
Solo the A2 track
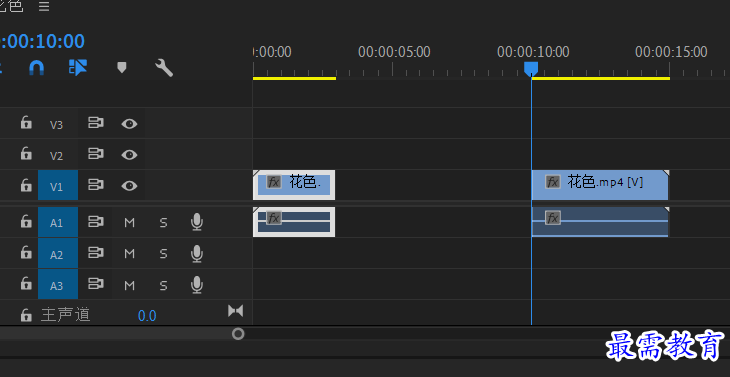pos(163,254)
